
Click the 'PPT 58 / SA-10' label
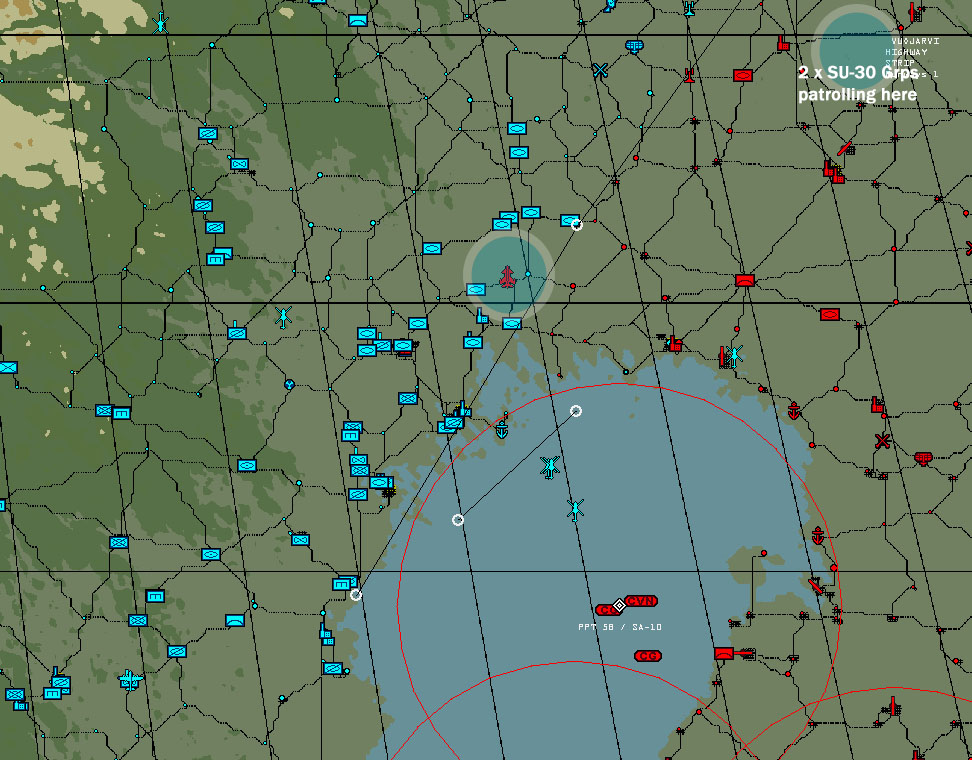click(x=620, y=627)
